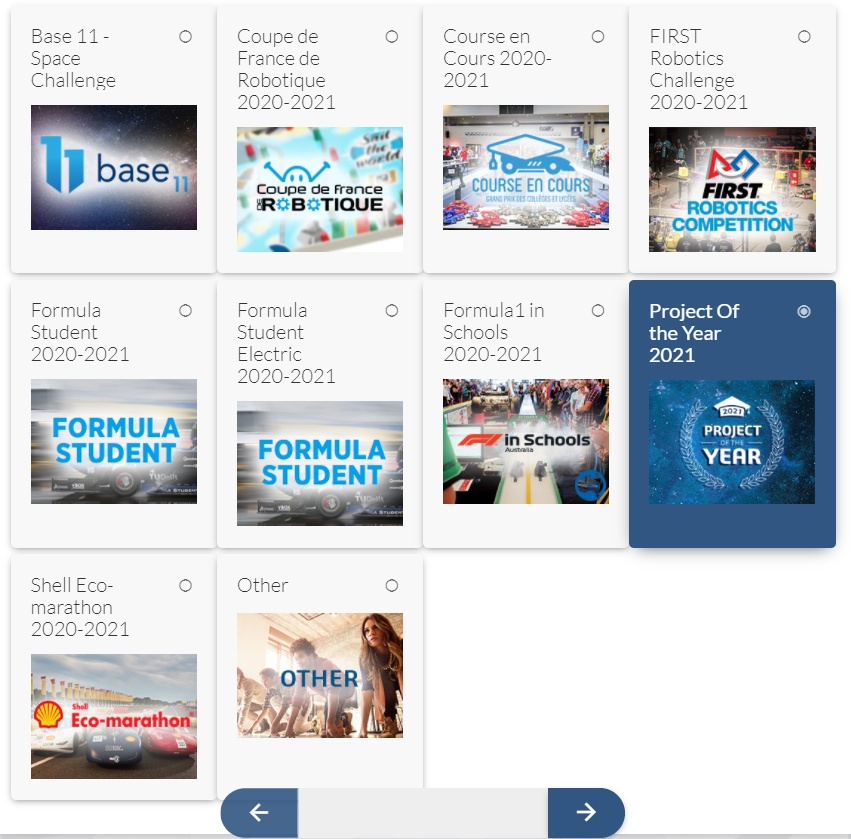The image size is (851, 839).
Task: Click Project Of the Year 2021 radio button
Action: [x=804, y=312]
